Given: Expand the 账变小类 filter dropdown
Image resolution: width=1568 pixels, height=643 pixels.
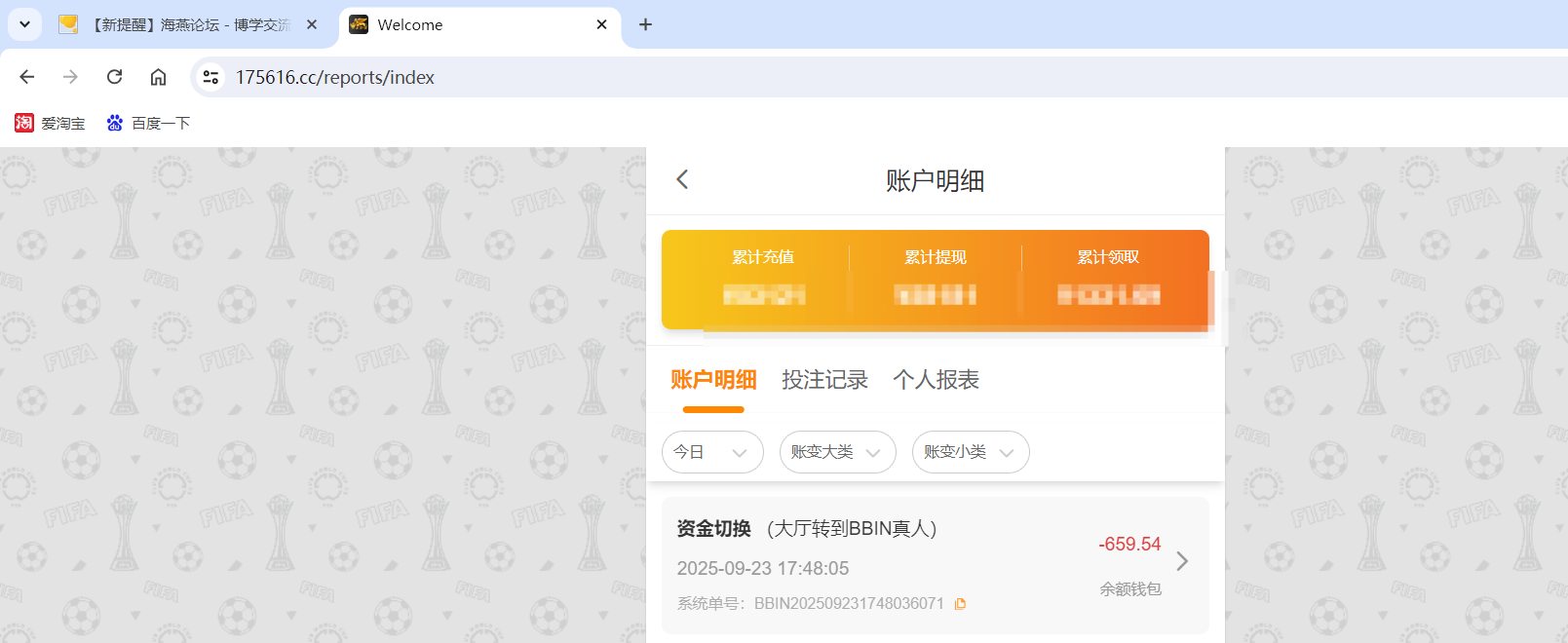Looking at the screenshot, I should [971, 452].
